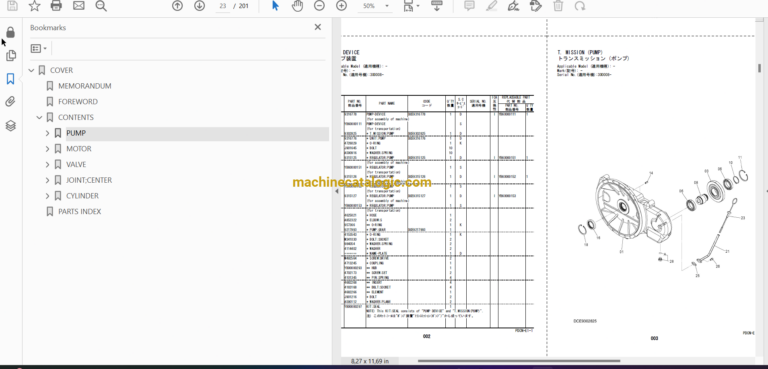Open the layers panel
The height and width of the screenshot is (369, 768).
[11, 125]
